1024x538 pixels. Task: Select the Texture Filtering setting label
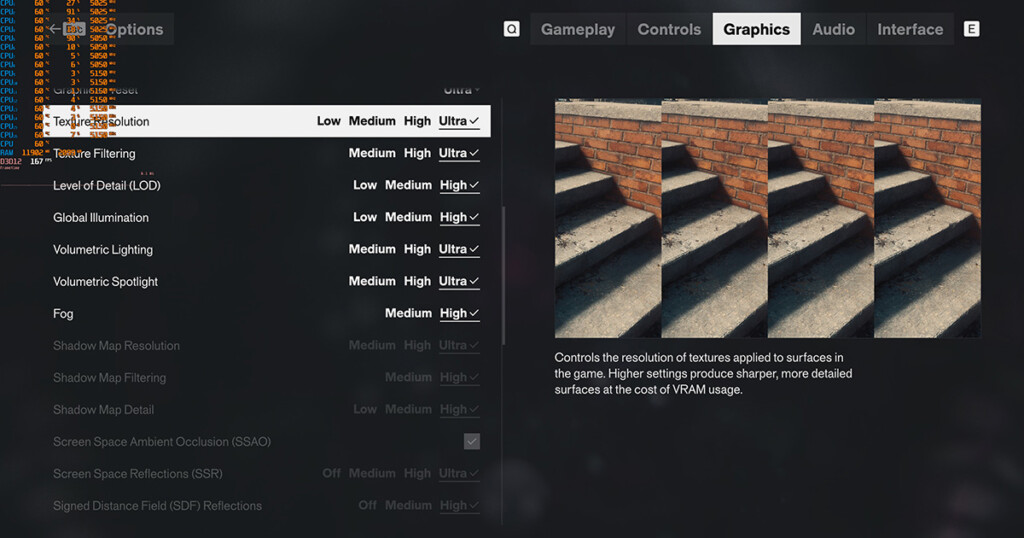pyautogui.click(x=94, y=153)
